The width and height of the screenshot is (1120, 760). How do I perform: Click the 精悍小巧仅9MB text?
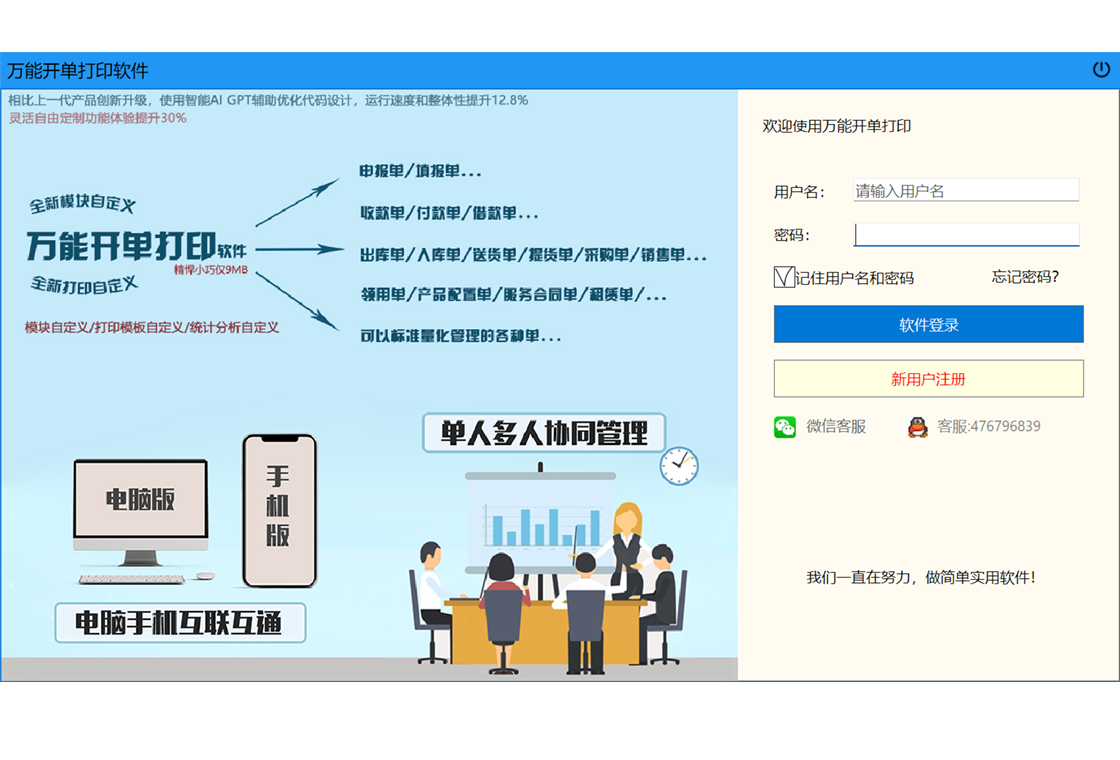point(211,270)
